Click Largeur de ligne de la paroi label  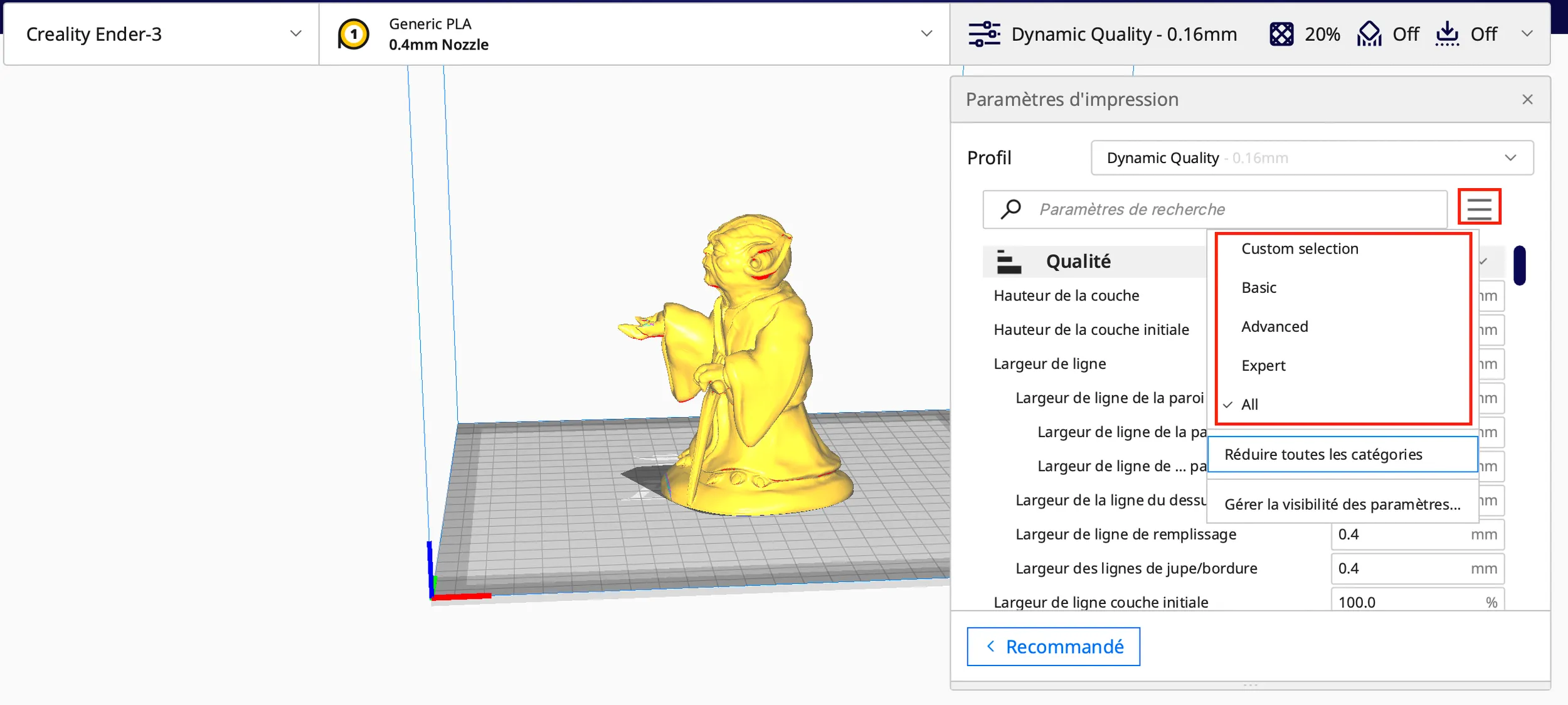coord(1110,398)
